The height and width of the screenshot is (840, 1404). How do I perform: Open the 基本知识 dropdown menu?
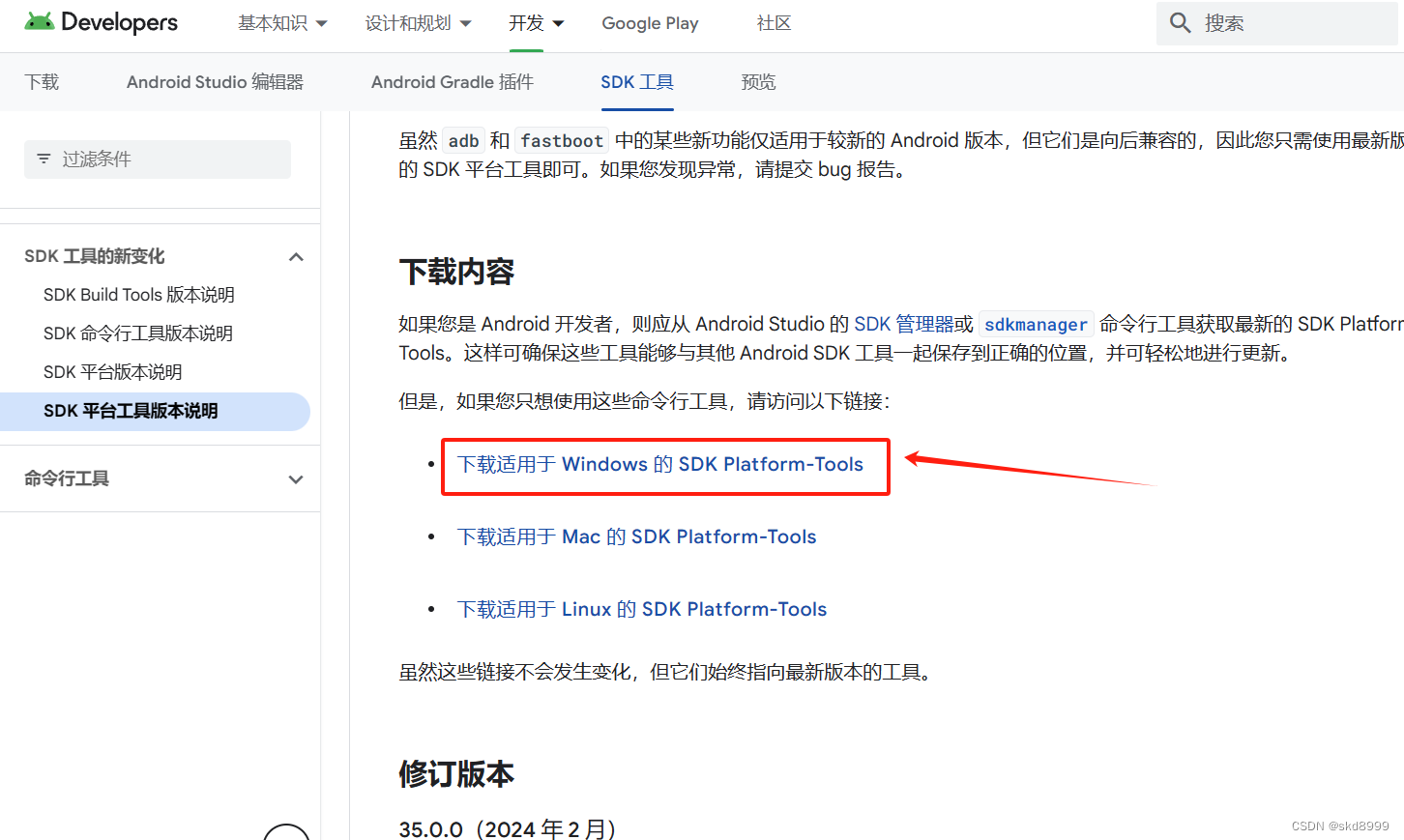282,23
